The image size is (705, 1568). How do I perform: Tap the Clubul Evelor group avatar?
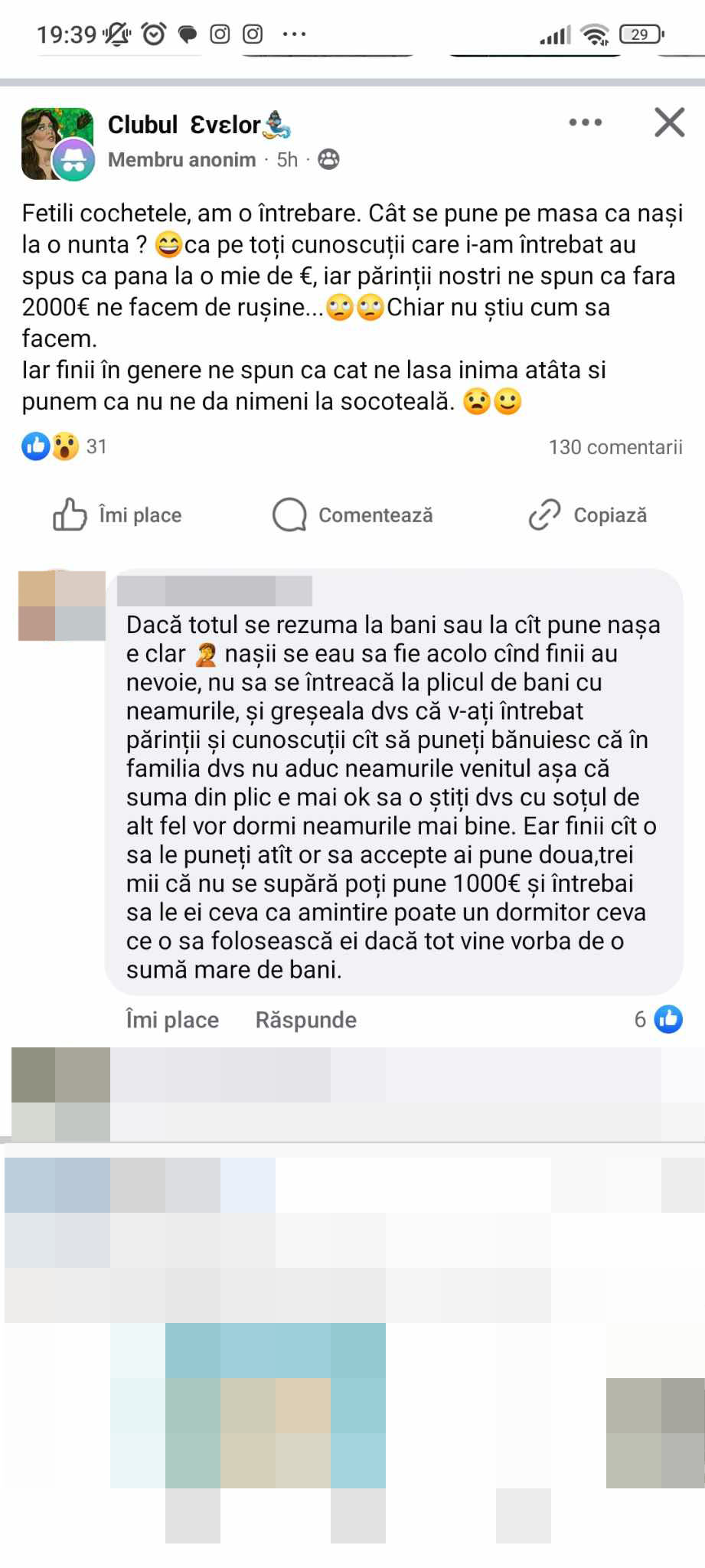point(57,144)
